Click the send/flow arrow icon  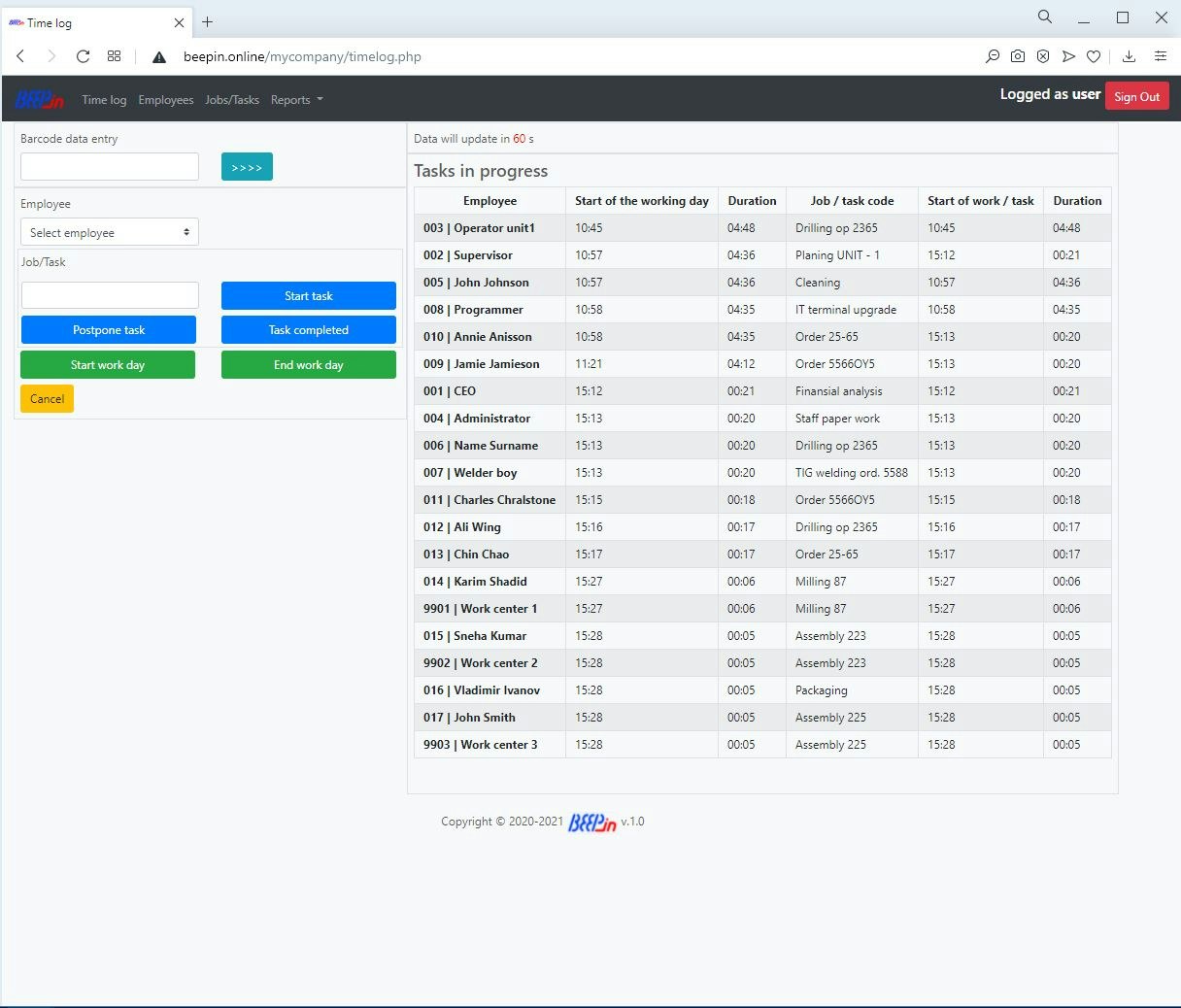[1068, 56]
